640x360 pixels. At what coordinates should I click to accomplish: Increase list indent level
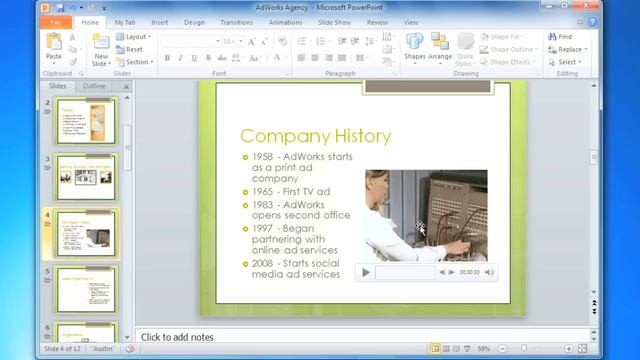[355, 41]
